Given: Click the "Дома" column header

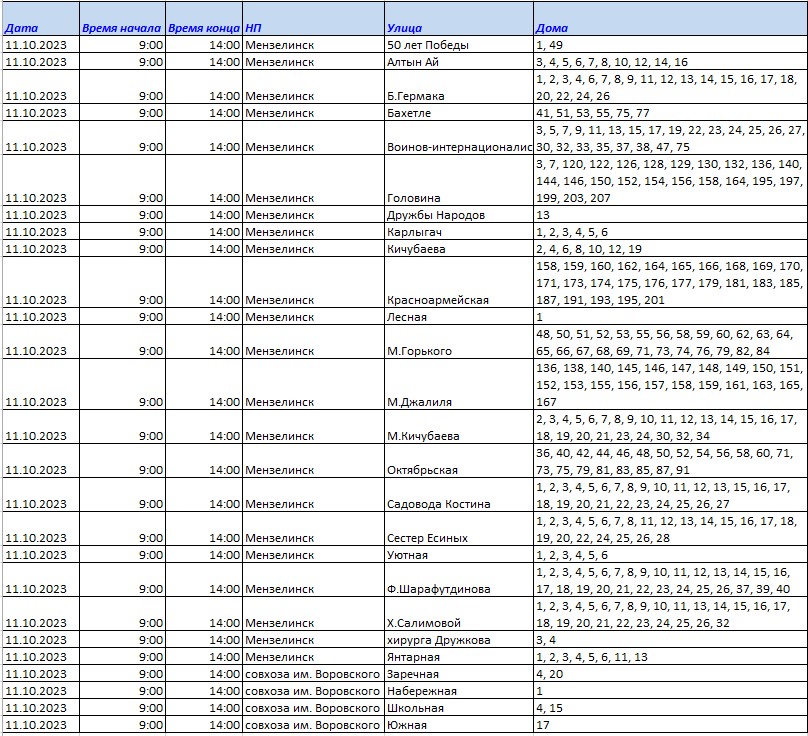Looking at the screenshot, I should [x=668, y=28].
